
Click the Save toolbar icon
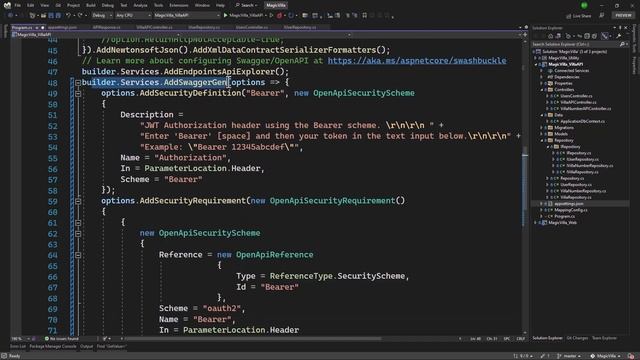(51, 16)
